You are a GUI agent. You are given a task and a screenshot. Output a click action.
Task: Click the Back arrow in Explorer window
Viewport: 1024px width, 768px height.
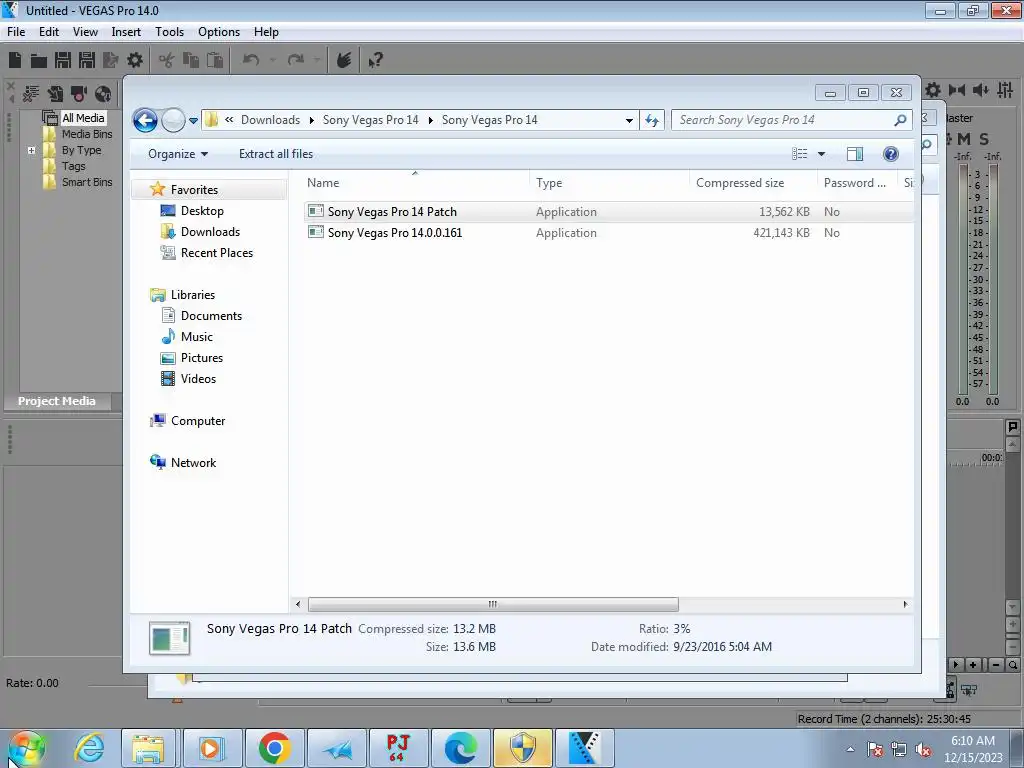click(145, 120)
